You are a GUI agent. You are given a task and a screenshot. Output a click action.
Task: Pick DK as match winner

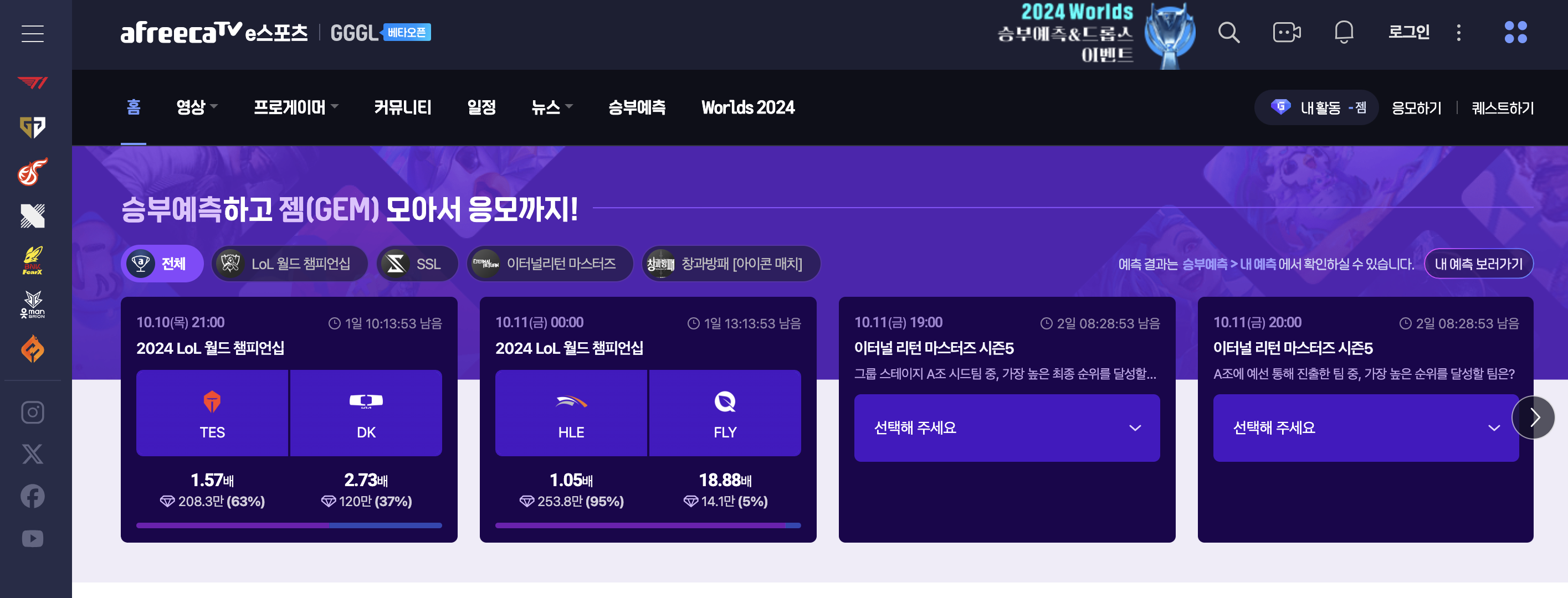(366, 413)
